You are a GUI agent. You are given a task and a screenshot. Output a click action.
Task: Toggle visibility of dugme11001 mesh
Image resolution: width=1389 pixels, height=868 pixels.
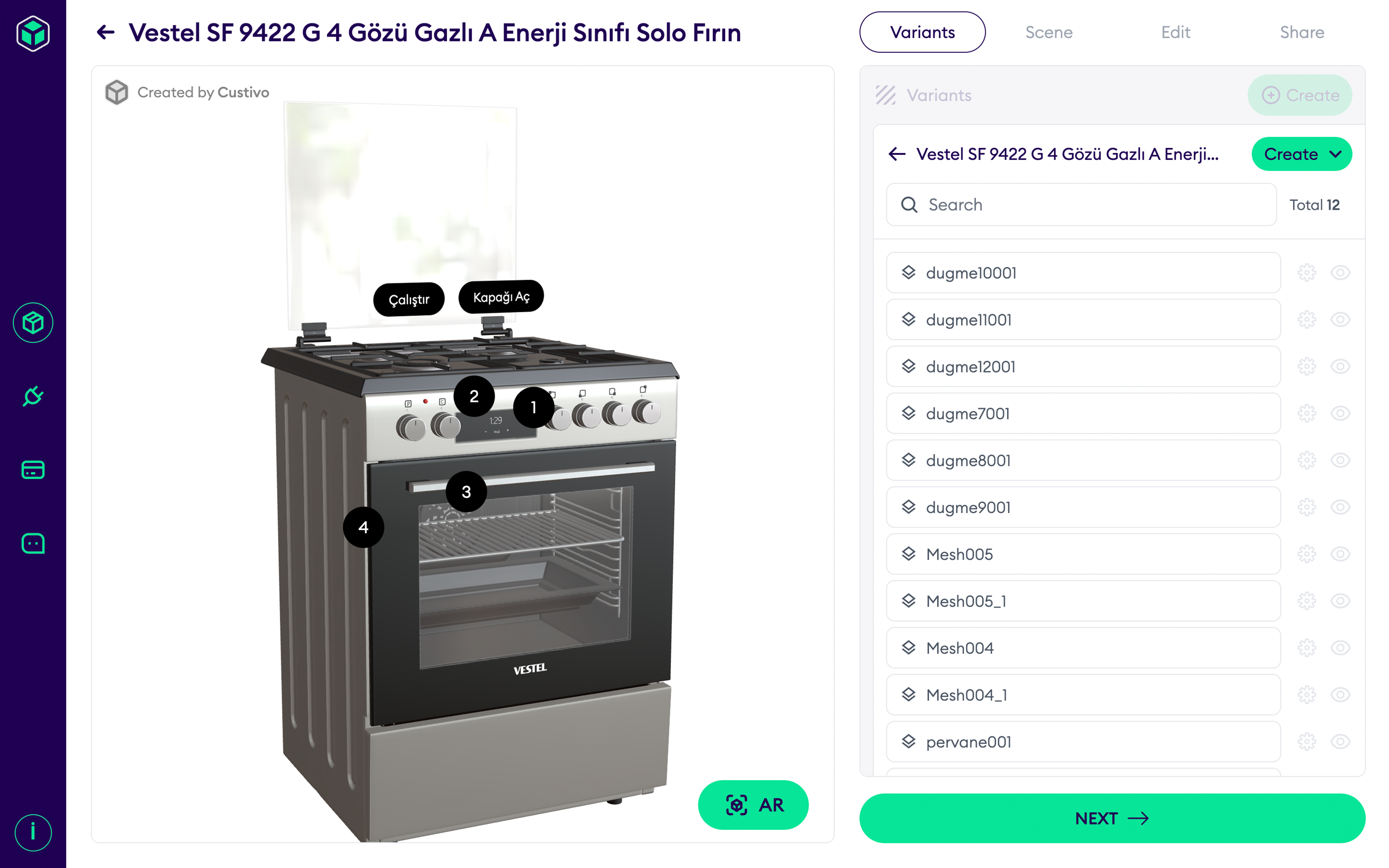1340,320
